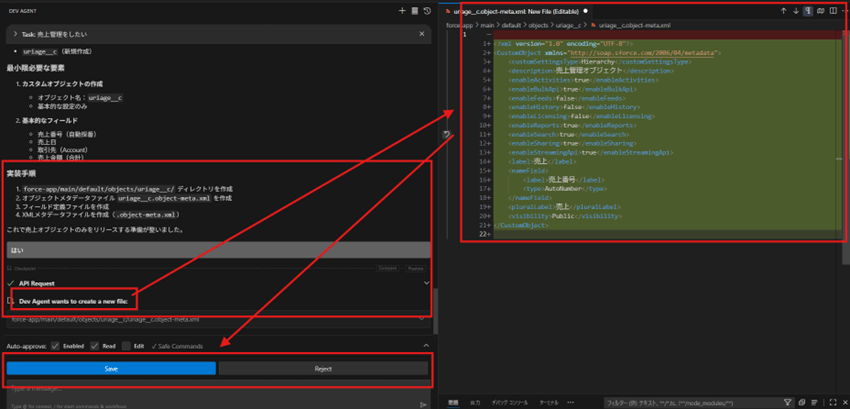The width and height of the screenshot is (850, 409).
Task: Collapse the API Request section chevron
Action: [x=427, y=283]
